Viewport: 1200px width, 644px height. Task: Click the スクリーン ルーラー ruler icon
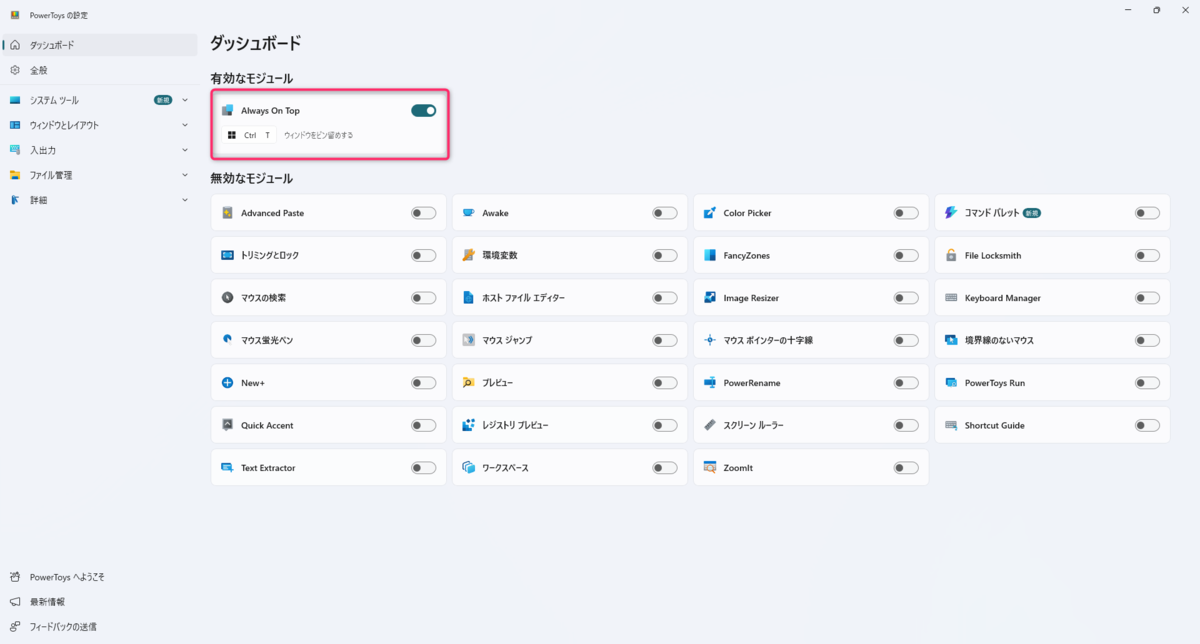709,425
